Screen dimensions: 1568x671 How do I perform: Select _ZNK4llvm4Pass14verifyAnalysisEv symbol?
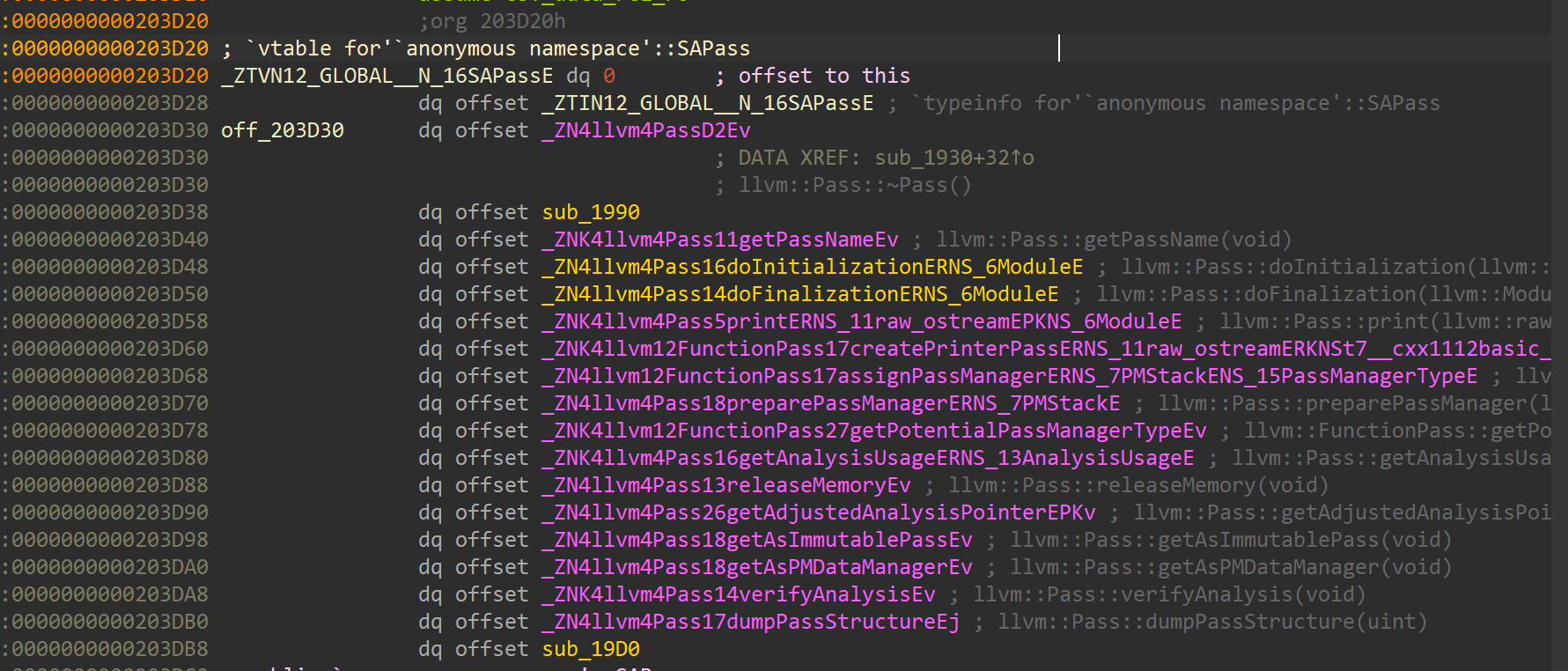click(739, 594)
